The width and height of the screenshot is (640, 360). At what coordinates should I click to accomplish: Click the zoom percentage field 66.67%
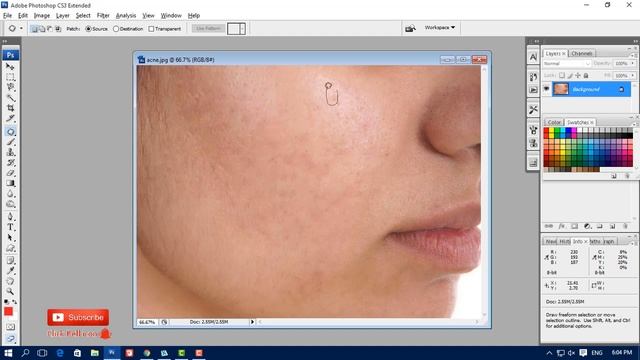point(147,322)
